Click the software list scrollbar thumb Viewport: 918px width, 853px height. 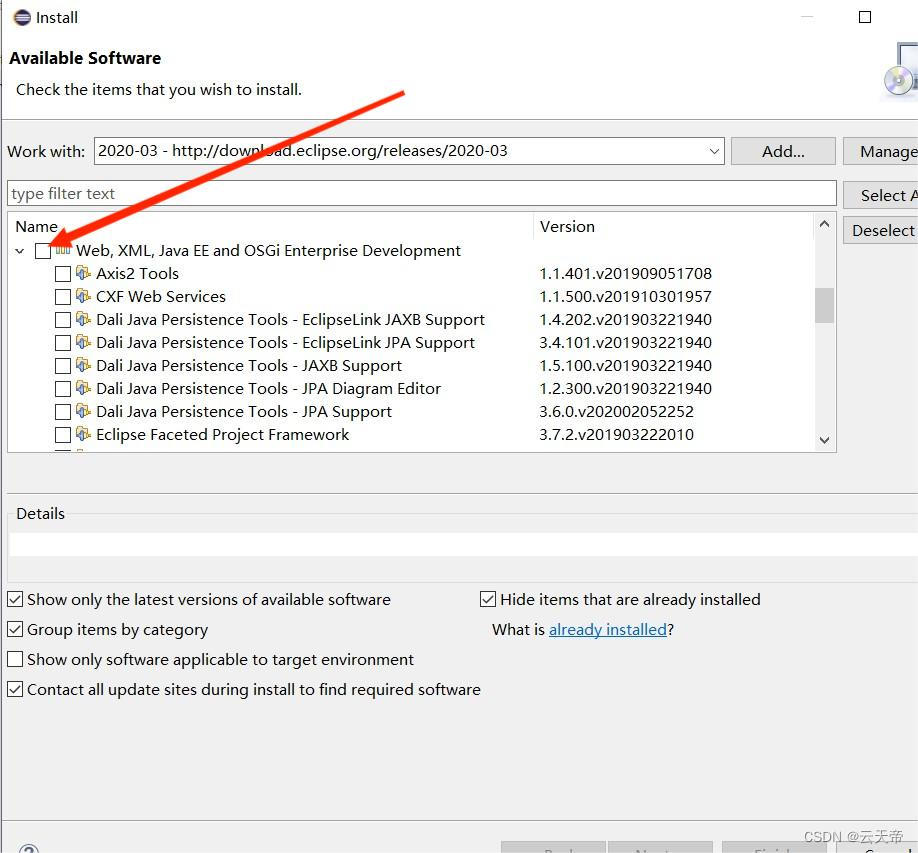pos(824,305)
